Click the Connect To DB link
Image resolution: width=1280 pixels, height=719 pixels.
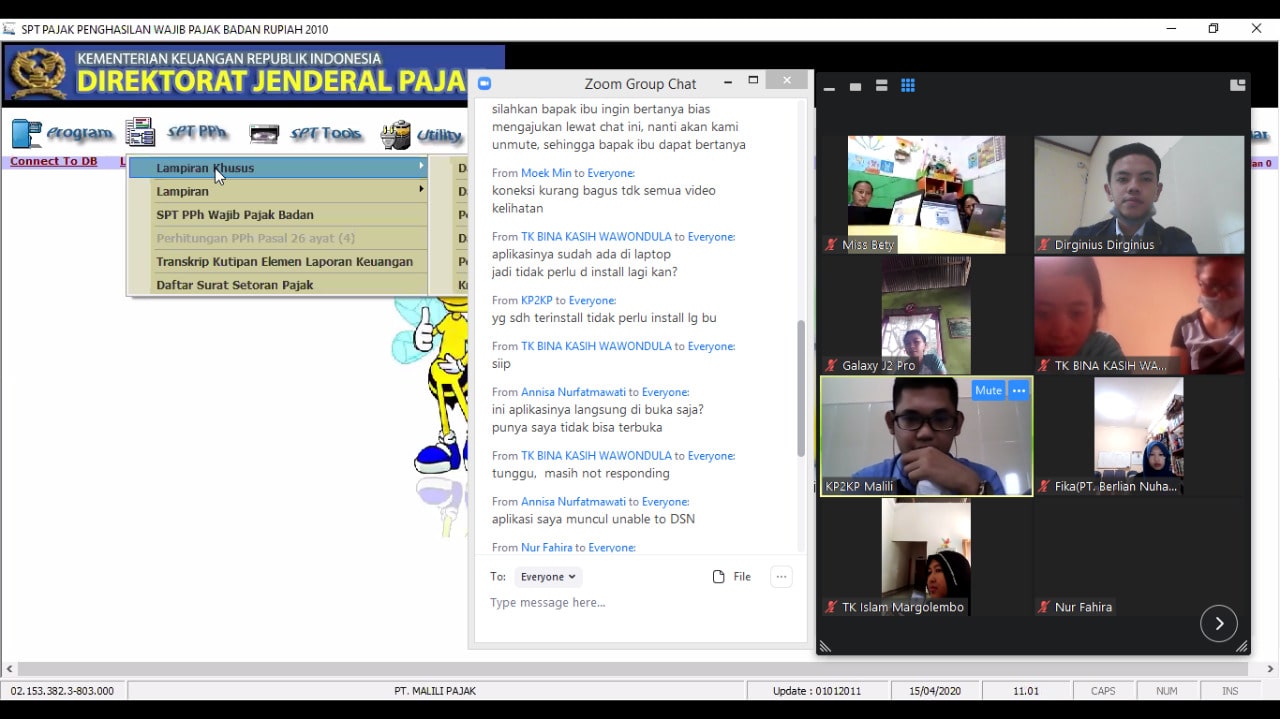54,161
